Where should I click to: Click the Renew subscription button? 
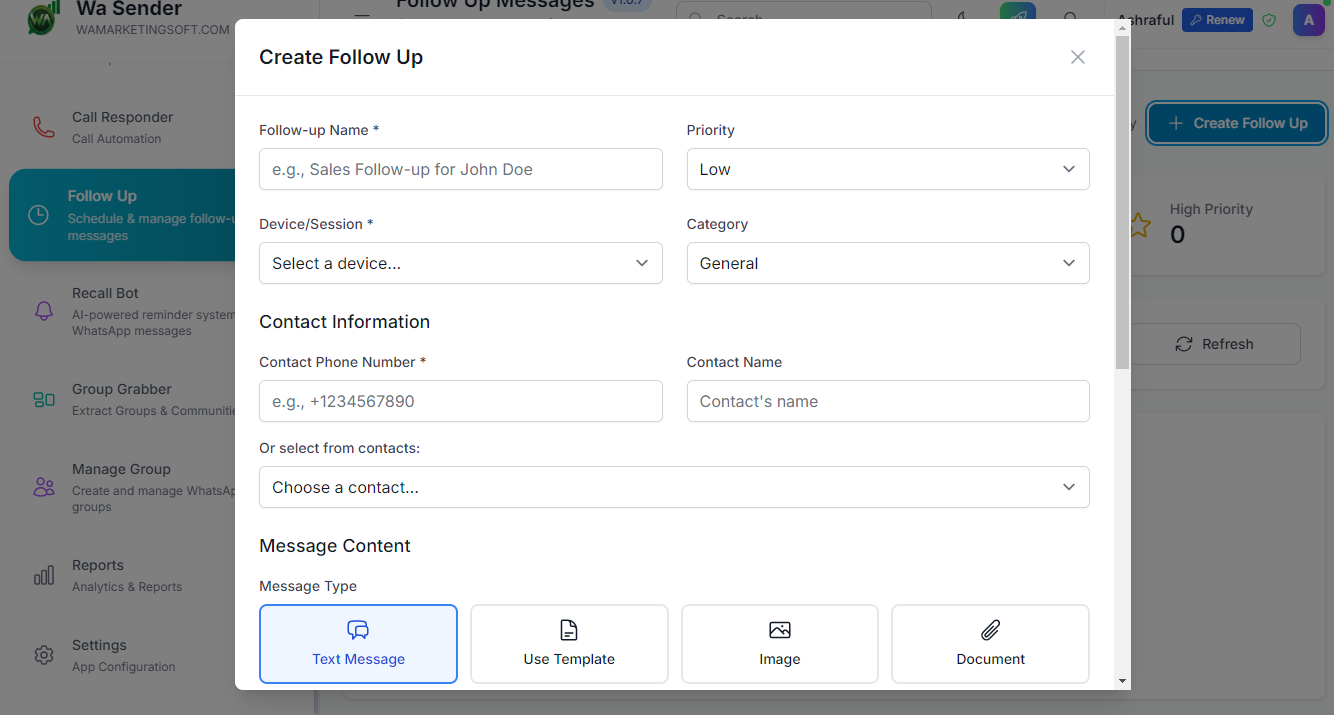coord(1216,19)
